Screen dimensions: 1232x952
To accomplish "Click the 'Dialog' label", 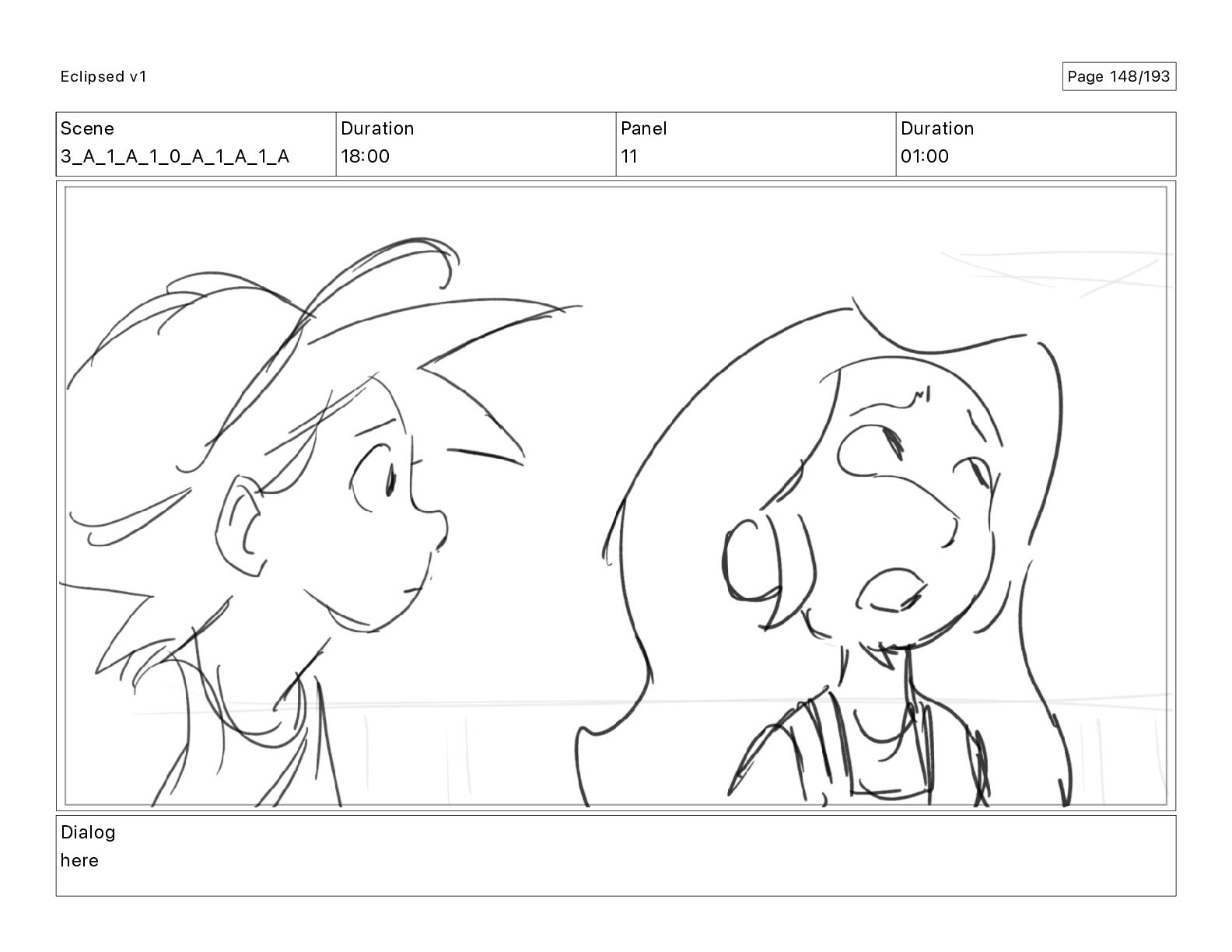I will (88, 832).
